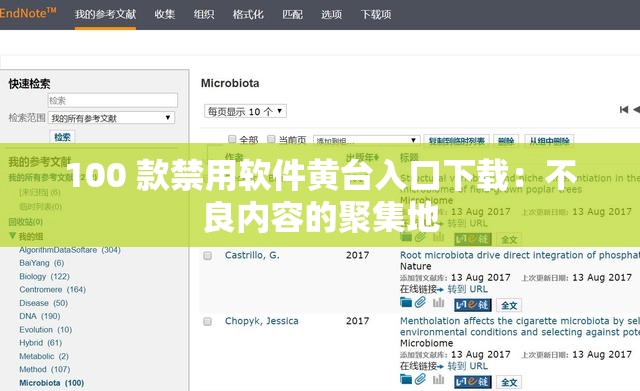Open Mentholation affects the cigarette microbiota title
The width and height of the screenshot is (640, 391).
pos(520,327)
